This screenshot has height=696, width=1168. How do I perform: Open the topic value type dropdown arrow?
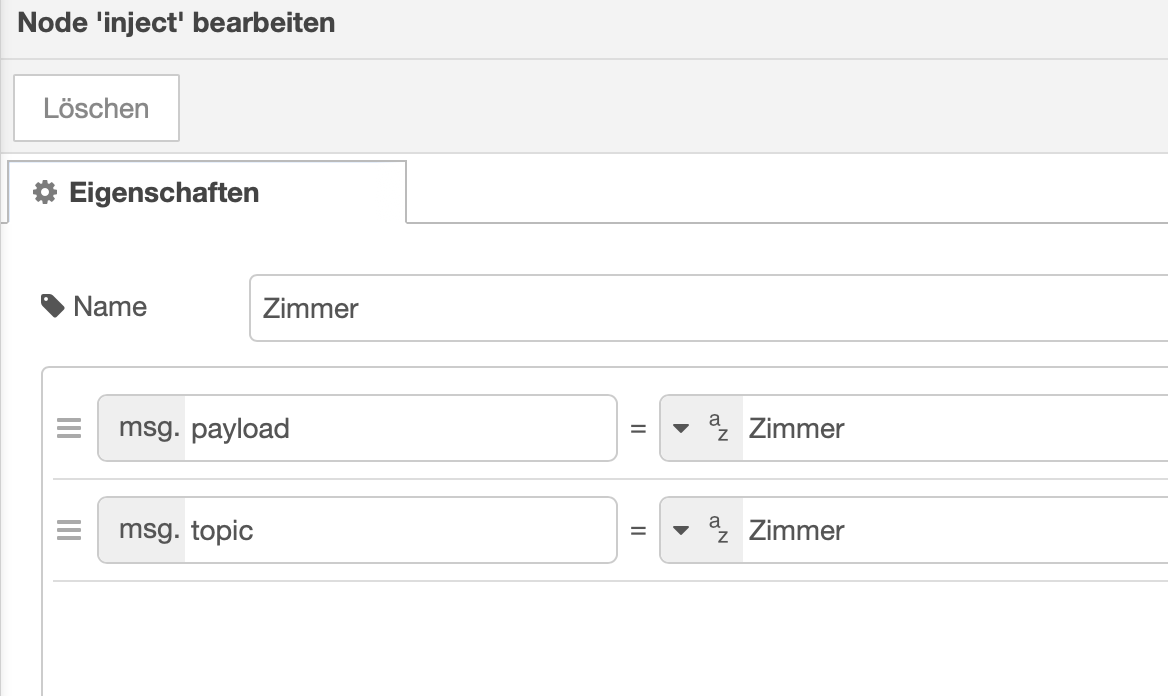pos(681,530)
